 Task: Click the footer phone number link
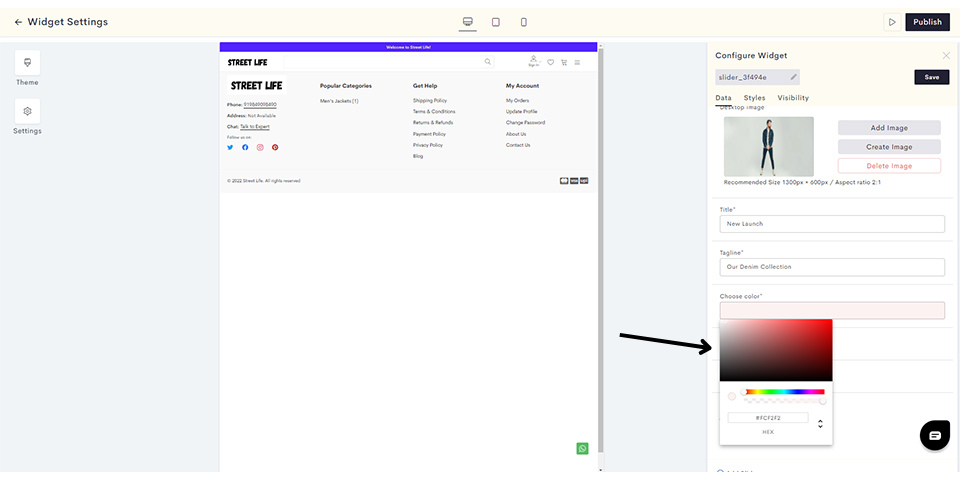coord(260,105)
